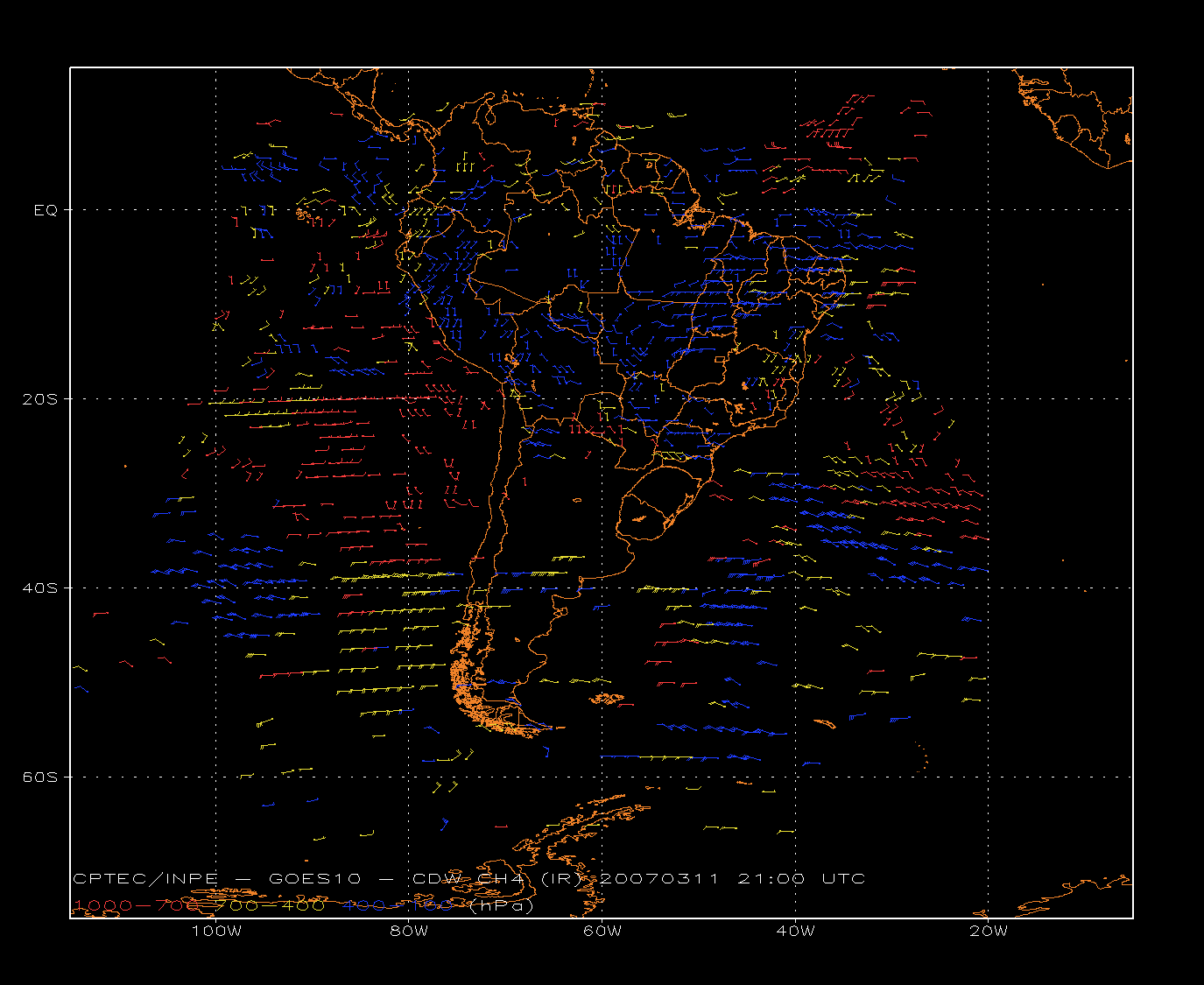Click the 60W longitude label

point(602,931)
